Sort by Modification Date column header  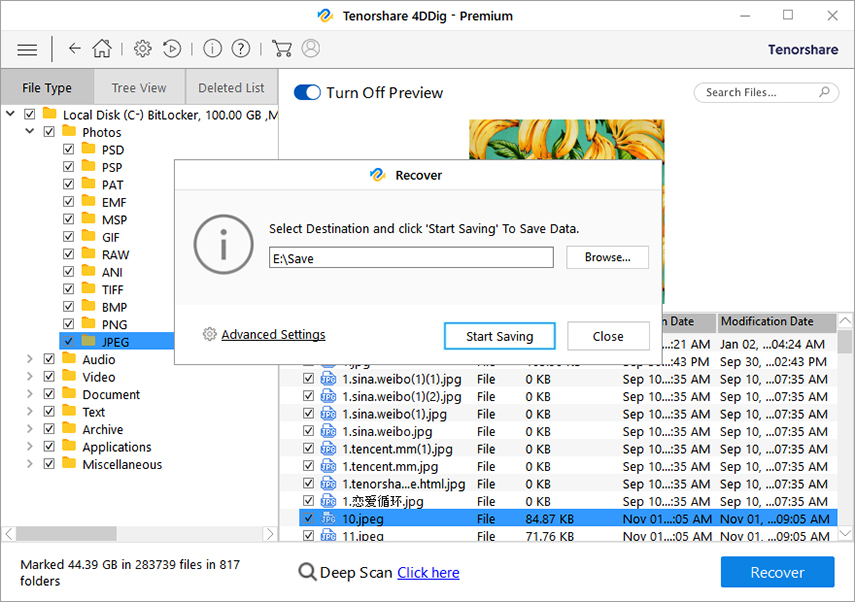(776, 322)
